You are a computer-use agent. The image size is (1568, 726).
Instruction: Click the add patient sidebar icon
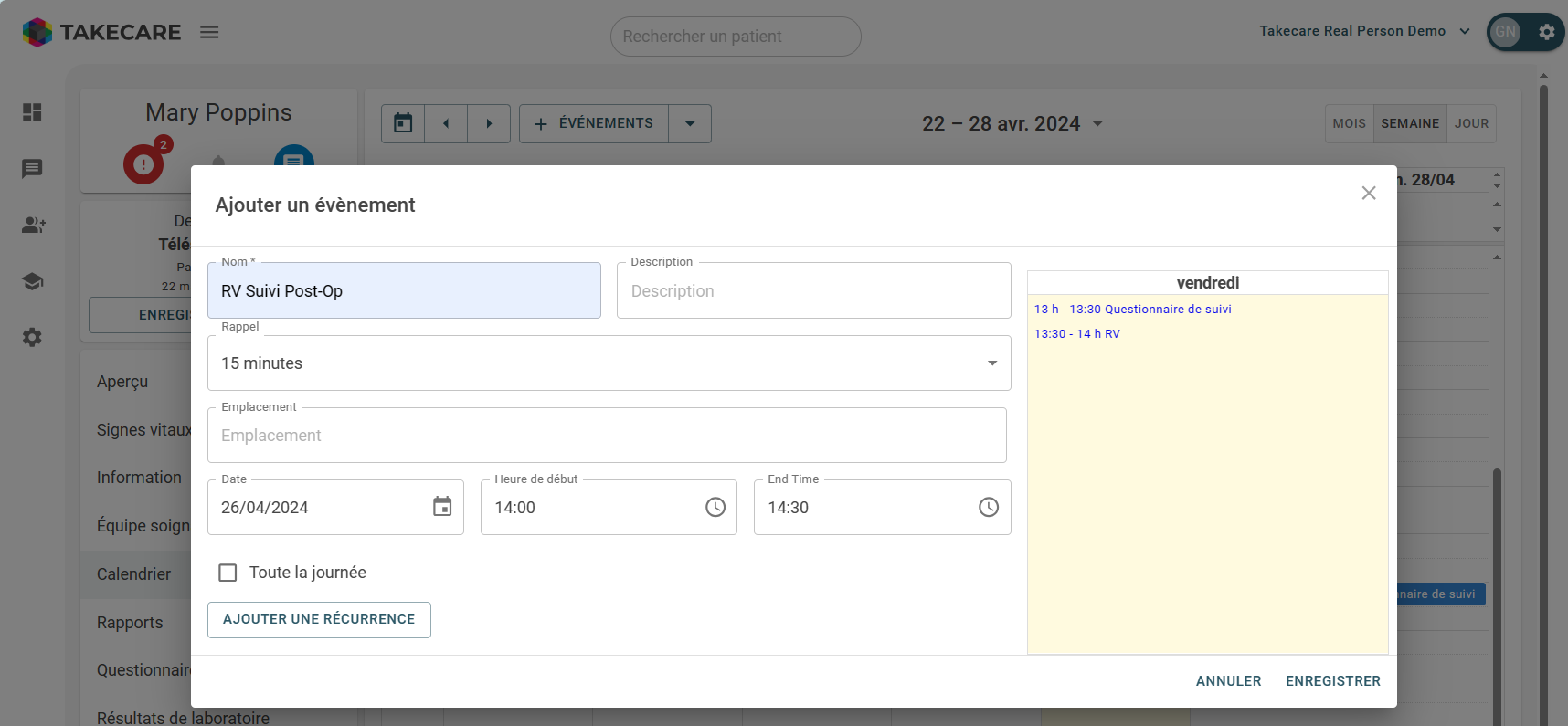pos(33,225)
